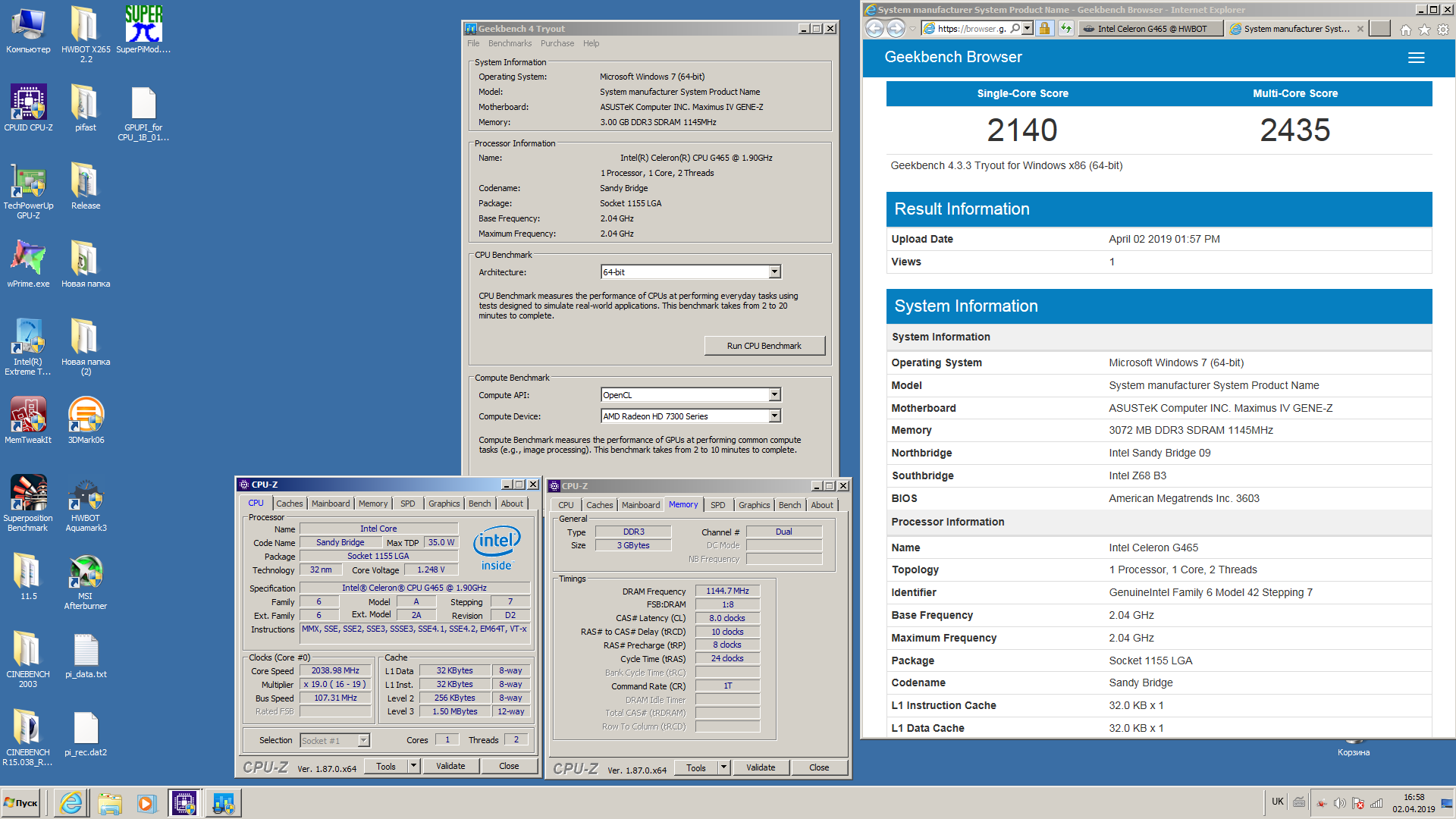The height and width of the screenshot is (819, 1456).
Task: Click Validate in left CPU-Z window
Action: pos(450,767)
